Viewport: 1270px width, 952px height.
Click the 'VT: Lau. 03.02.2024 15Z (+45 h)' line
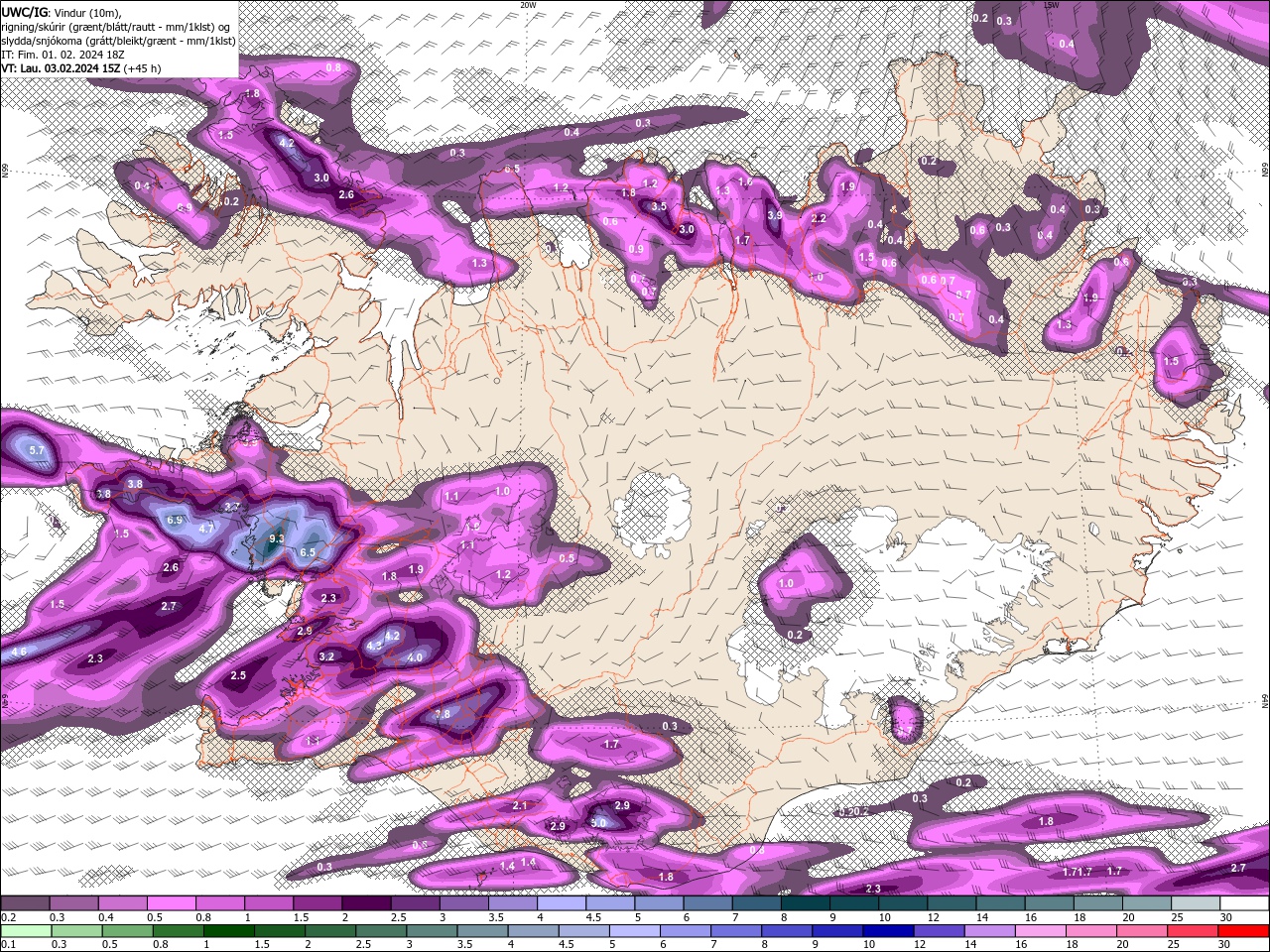[81, 68]
